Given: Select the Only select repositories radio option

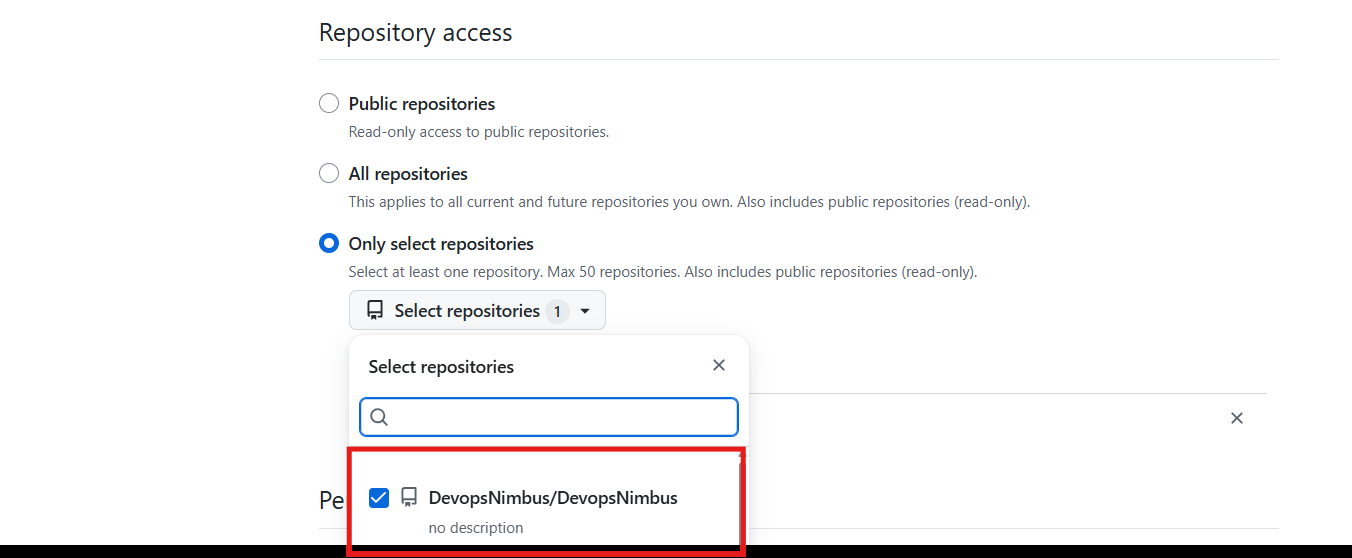Looking at the screenshot, I should click(329, 243).
